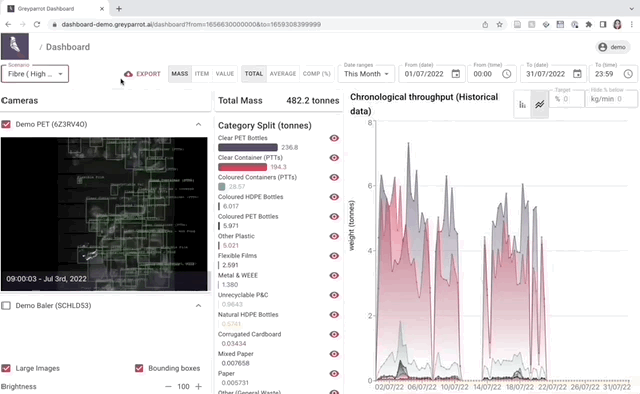The image size is (640, 394).
Task: Toggle visibility of Metal & WEEE category
Action: point(334,275)
